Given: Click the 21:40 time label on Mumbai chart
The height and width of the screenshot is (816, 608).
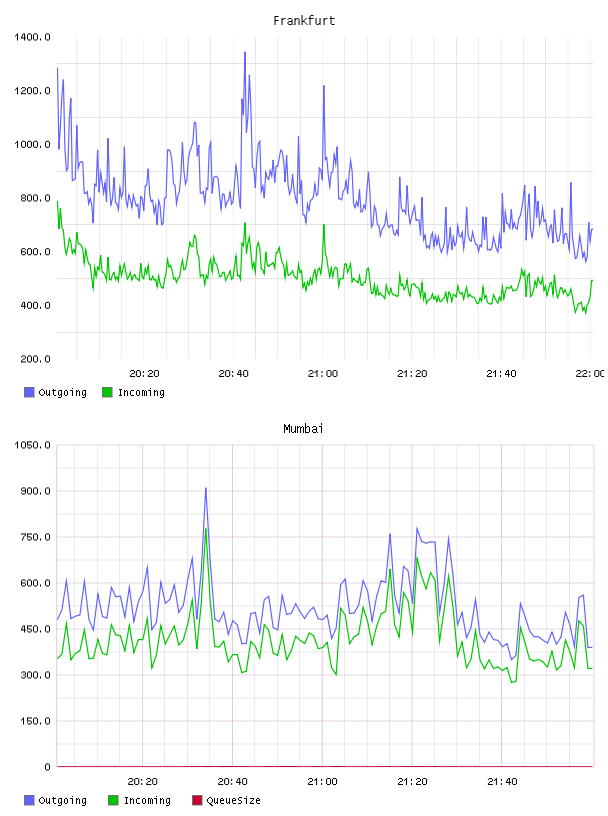Looking at the screenshot, I should pos(502,781).
